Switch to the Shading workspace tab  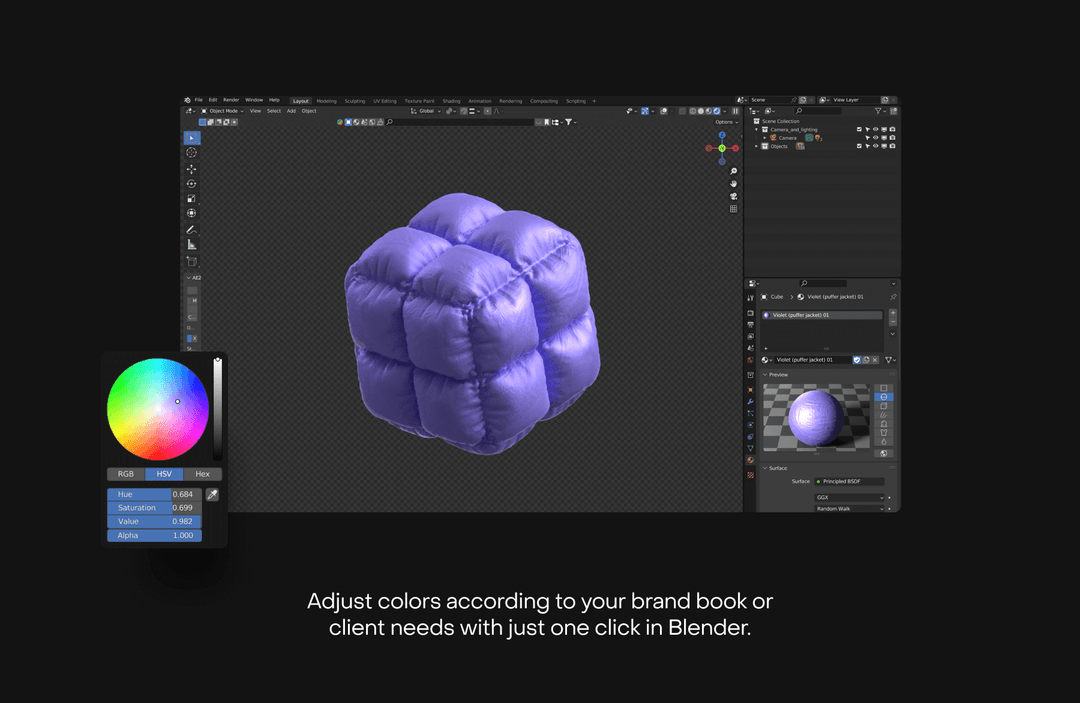451,101
